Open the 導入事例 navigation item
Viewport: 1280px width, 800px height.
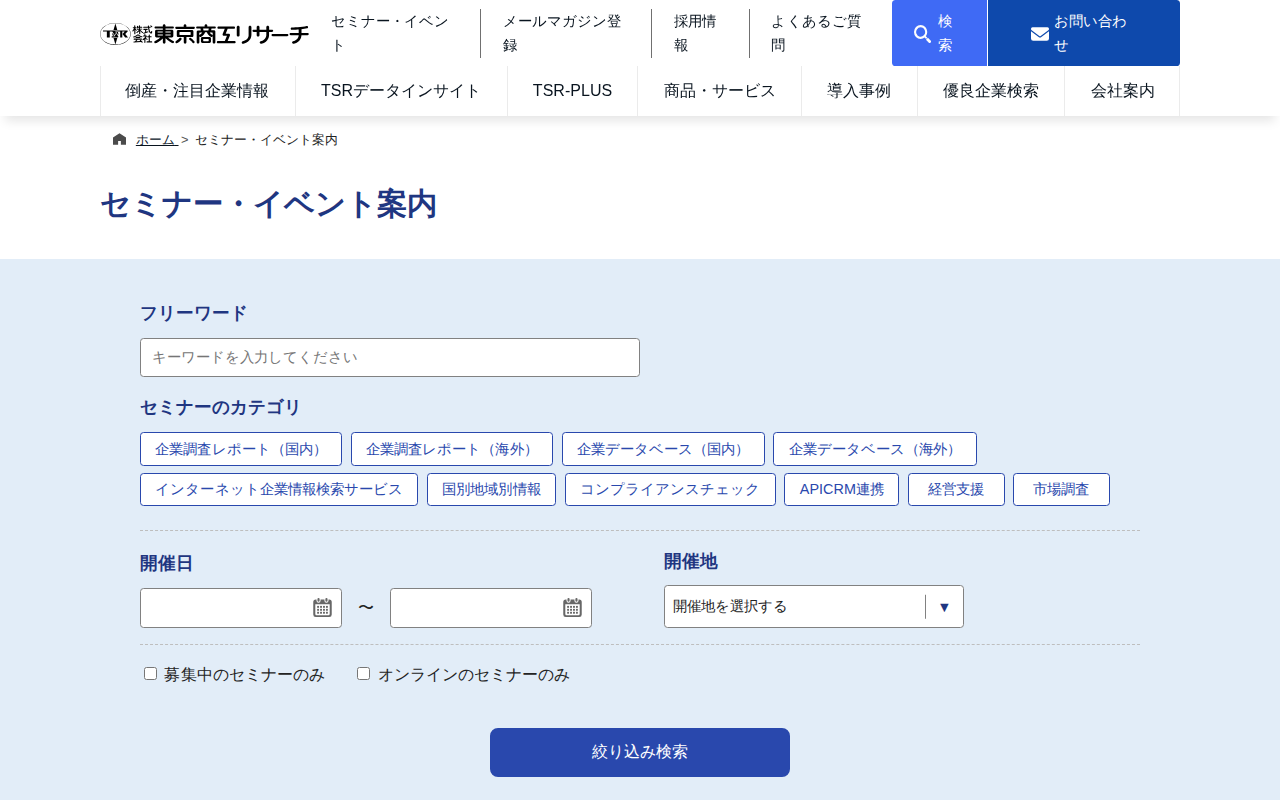pyautogui.click(x=859, y=90)
